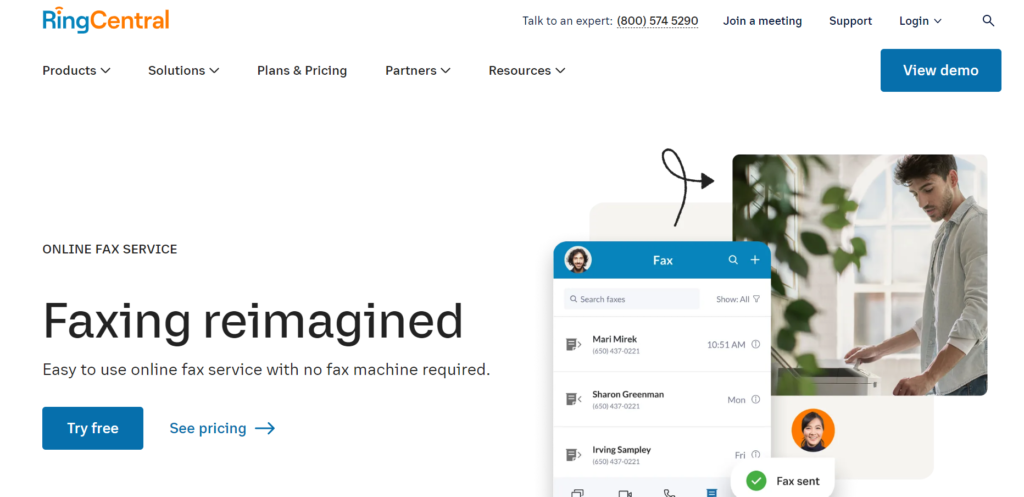1024x497 pixels.
Task: Click the fax icon beside Mari Mirek
Action: tap(573, 344)
